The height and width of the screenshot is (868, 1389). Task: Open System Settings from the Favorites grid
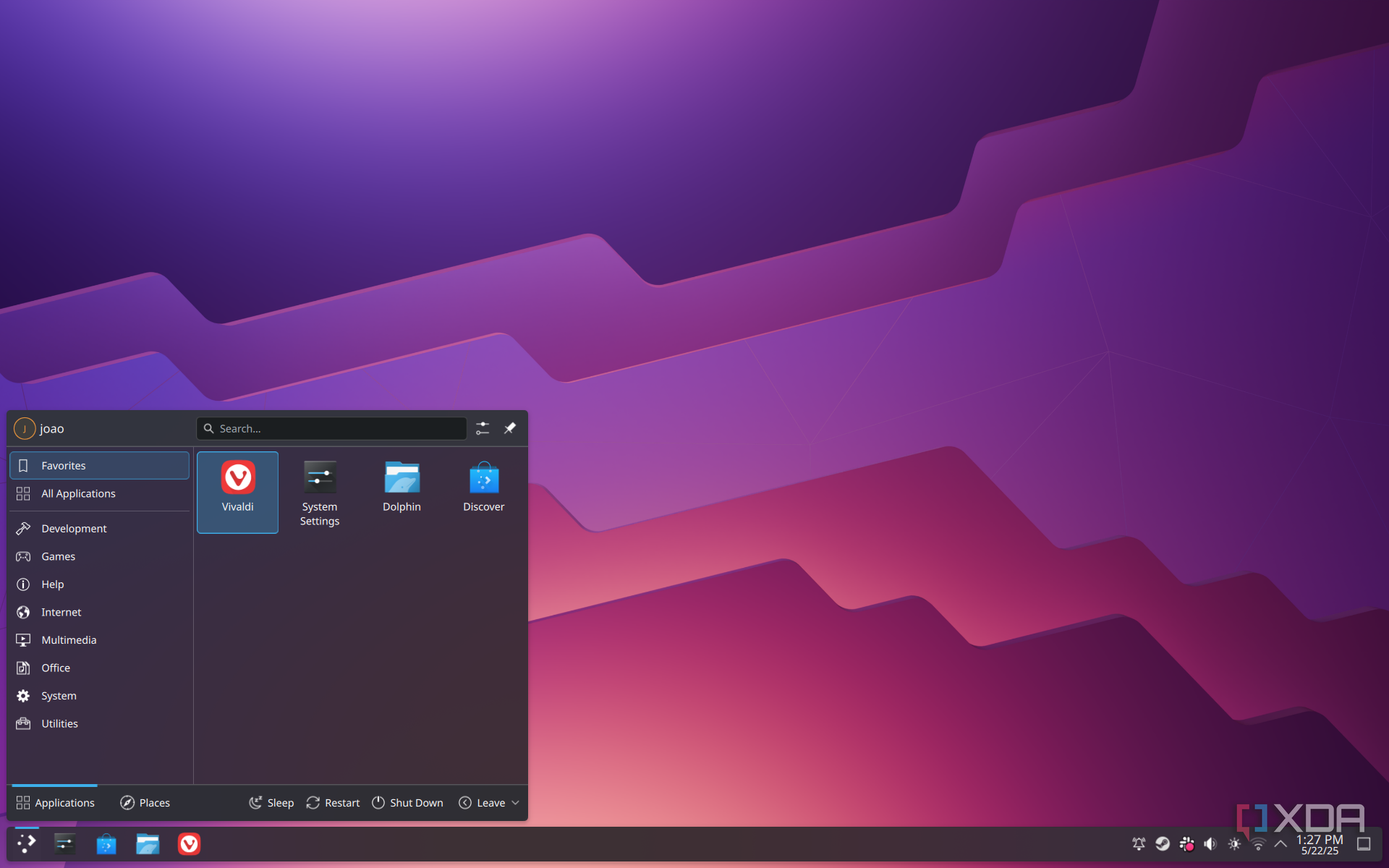(x=319, y=491)
